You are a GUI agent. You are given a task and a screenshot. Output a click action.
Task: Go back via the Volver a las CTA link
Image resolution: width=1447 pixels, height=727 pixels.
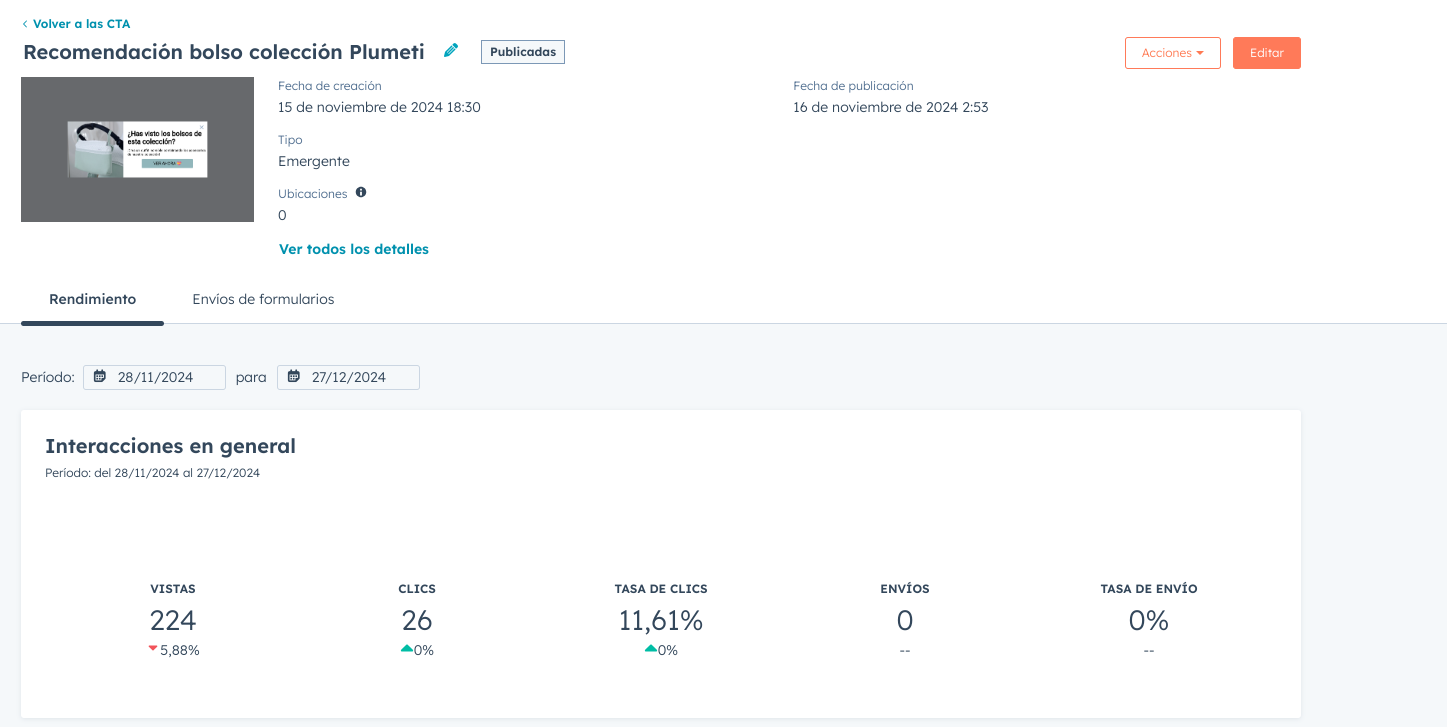pyautogui.click(x=81, y=24)
